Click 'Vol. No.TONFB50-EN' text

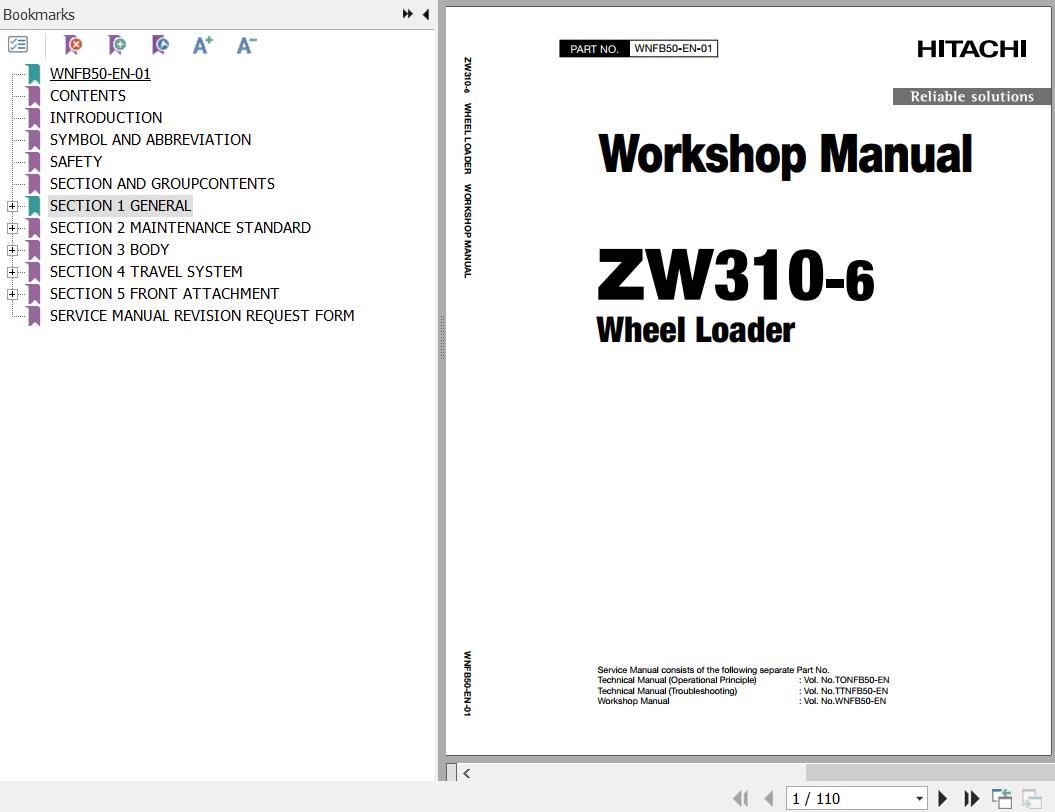coord(846,680)
